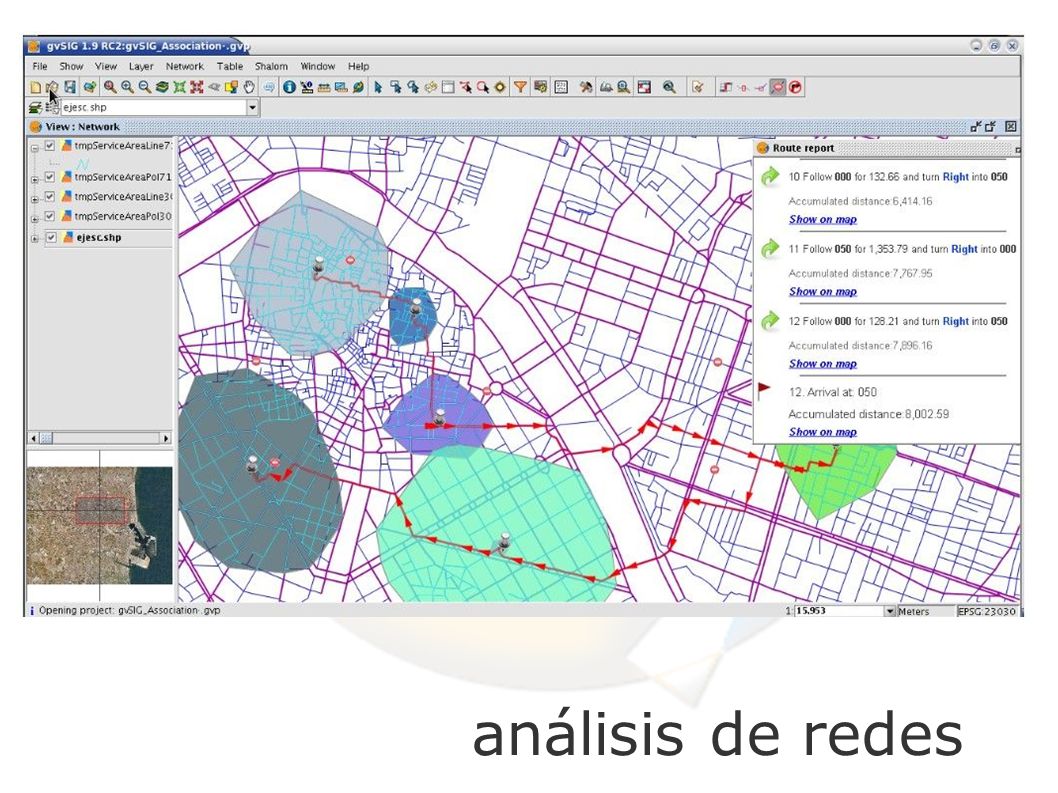Open the Window menu
This screenshot has width=1058, height=793.
(318, 66)
